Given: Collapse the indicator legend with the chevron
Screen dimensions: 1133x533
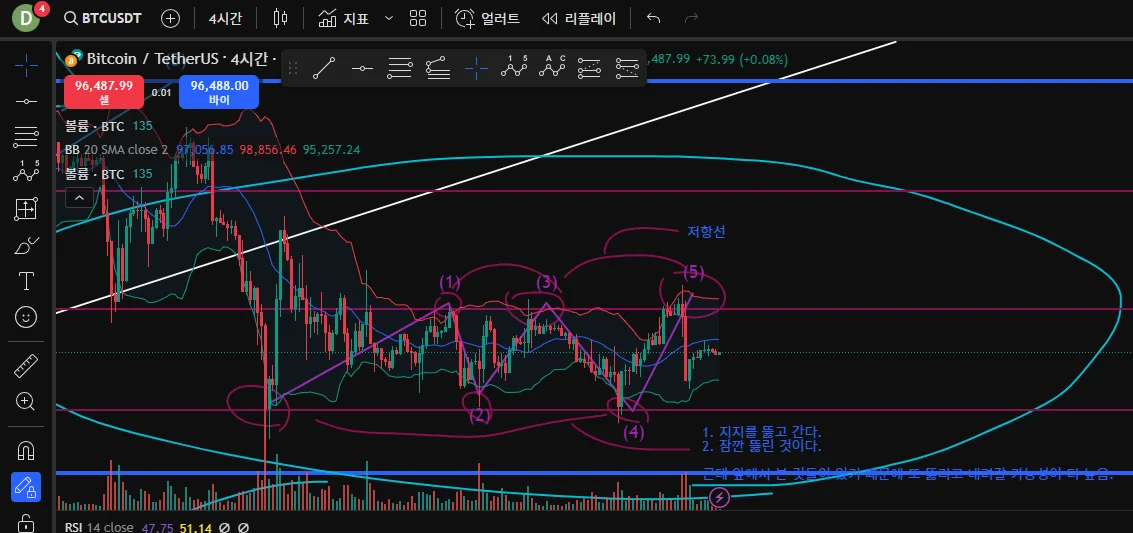Looking at the screenshot, I should click(x=79, y=196).
